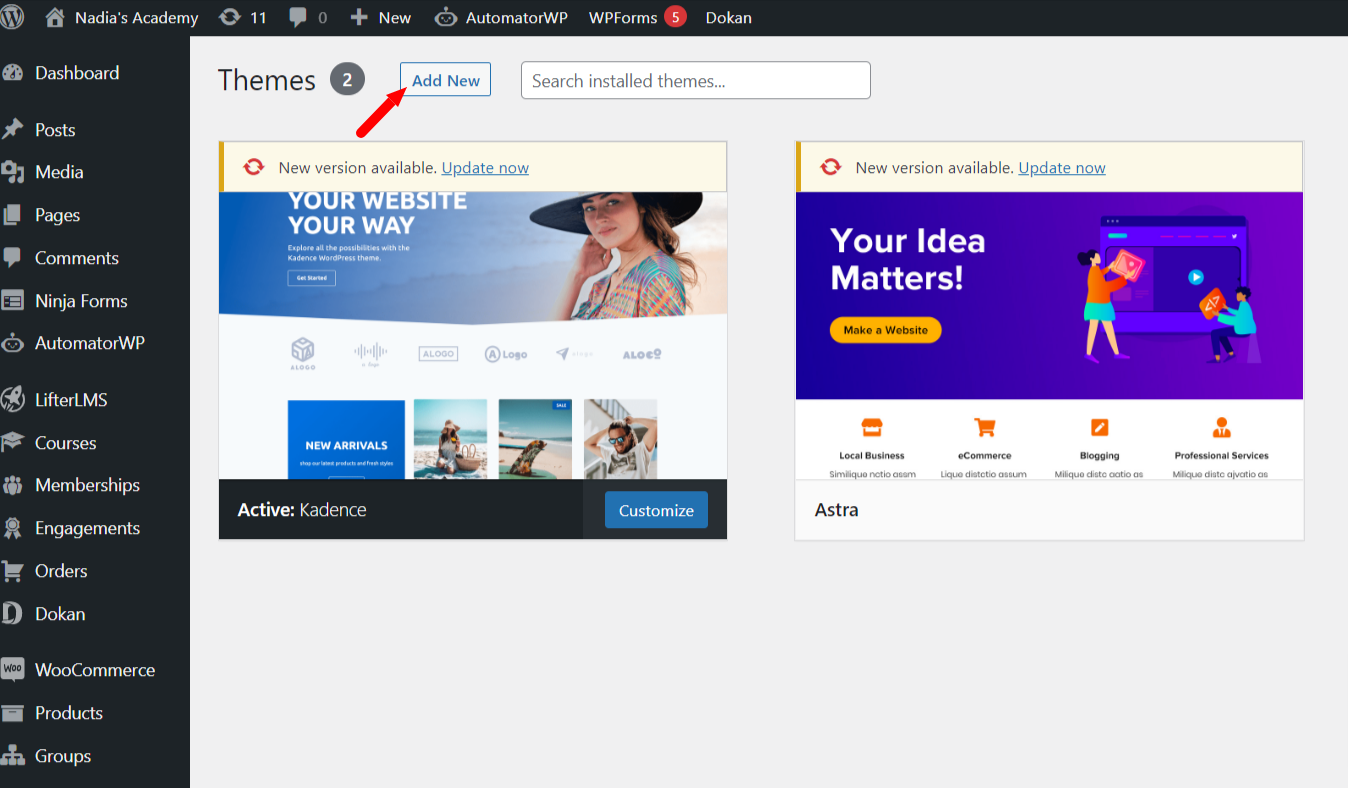Click the Active: Kadence label
Screen dimensions: 1348x788
[x=302, y=510]
